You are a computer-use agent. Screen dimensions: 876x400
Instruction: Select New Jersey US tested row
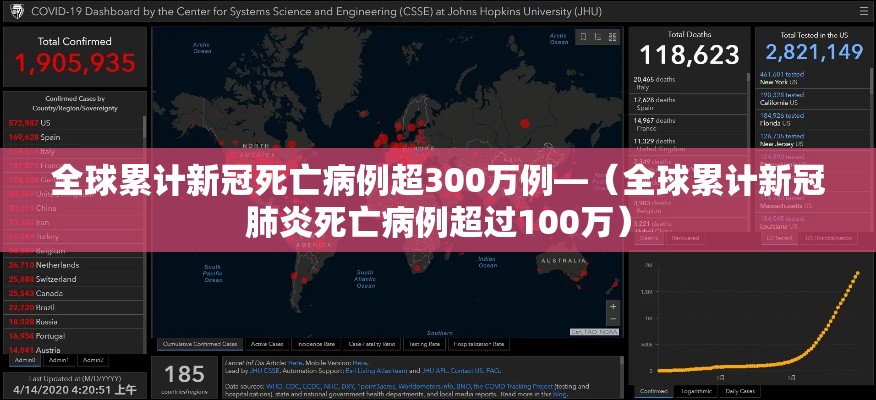point(811,140)
